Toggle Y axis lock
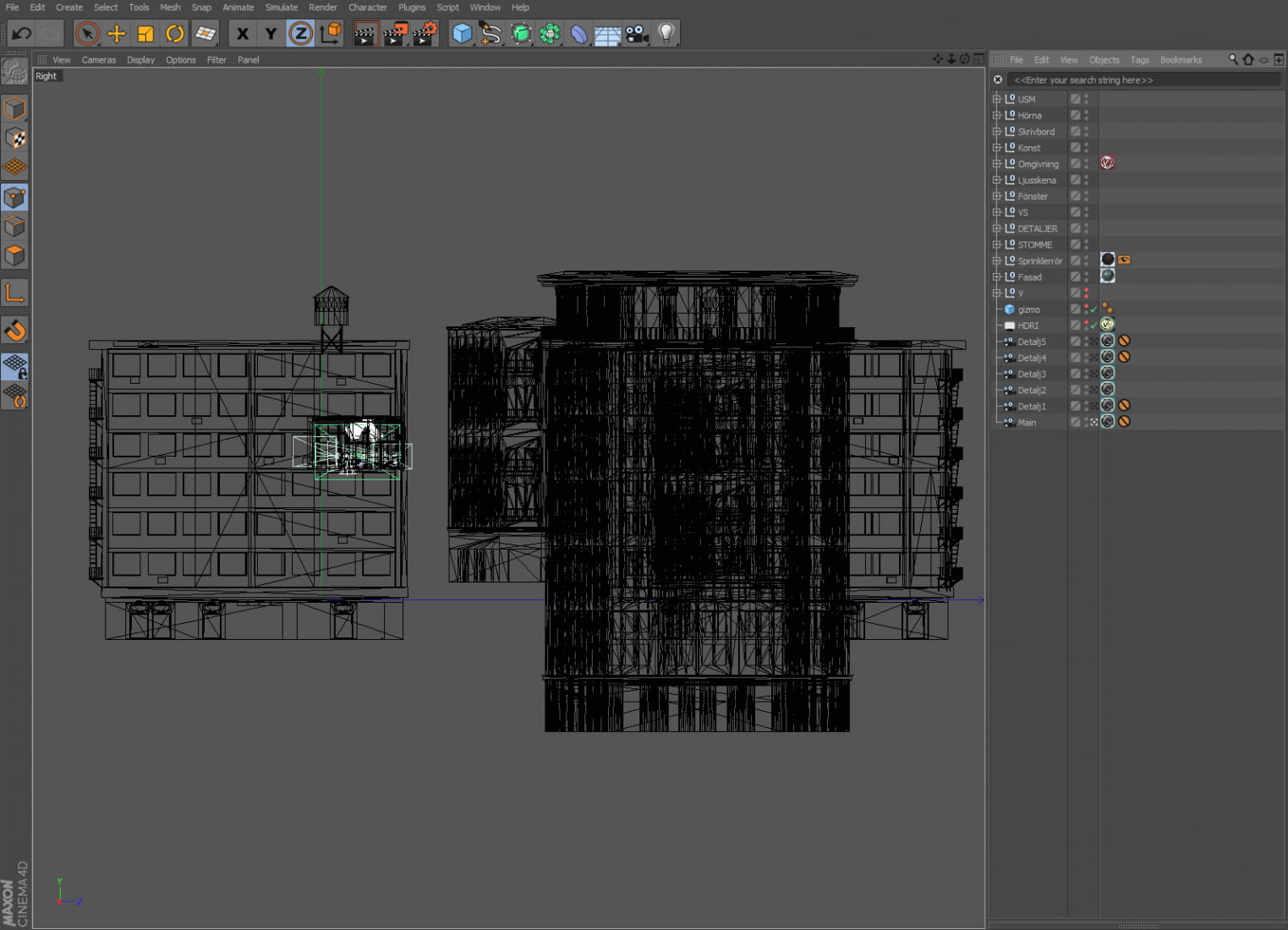 point(271,34)
